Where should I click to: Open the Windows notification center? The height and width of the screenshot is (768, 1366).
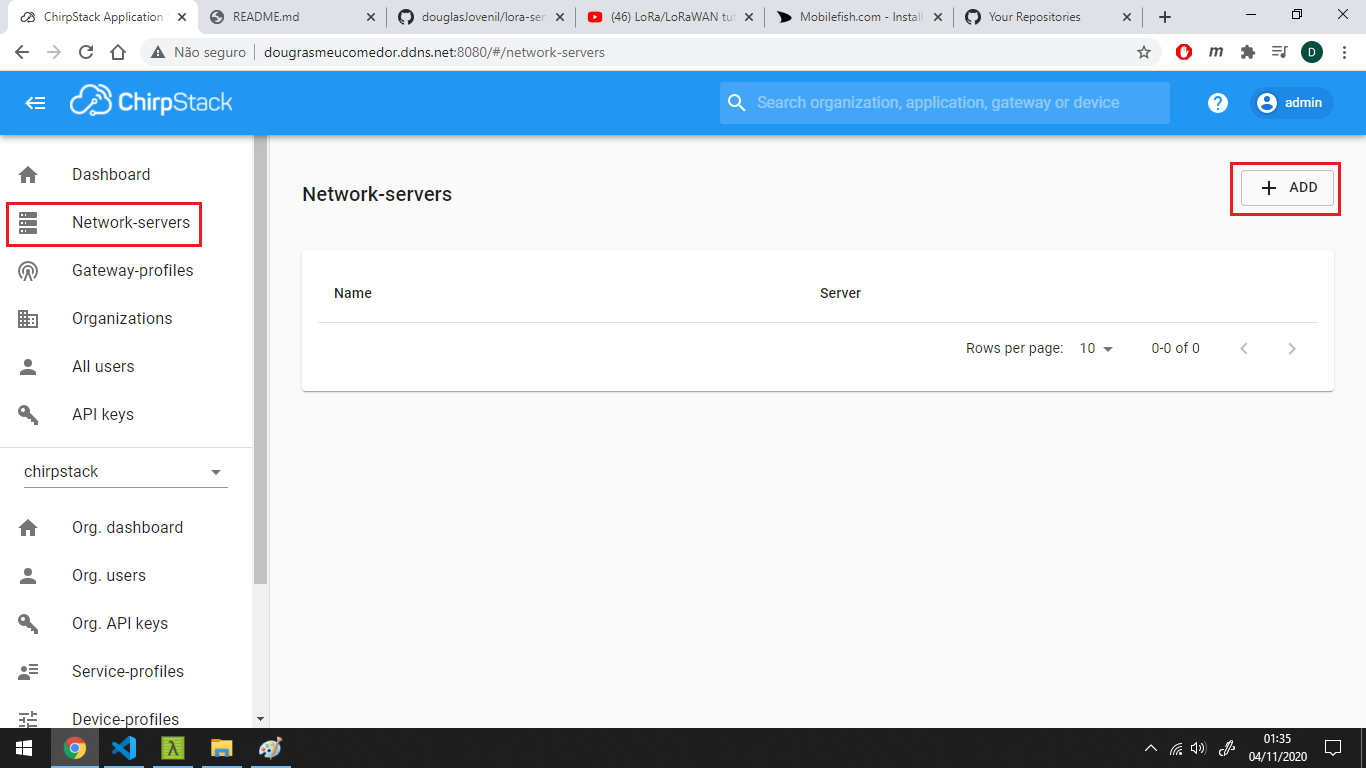(x=1333, y=748)
